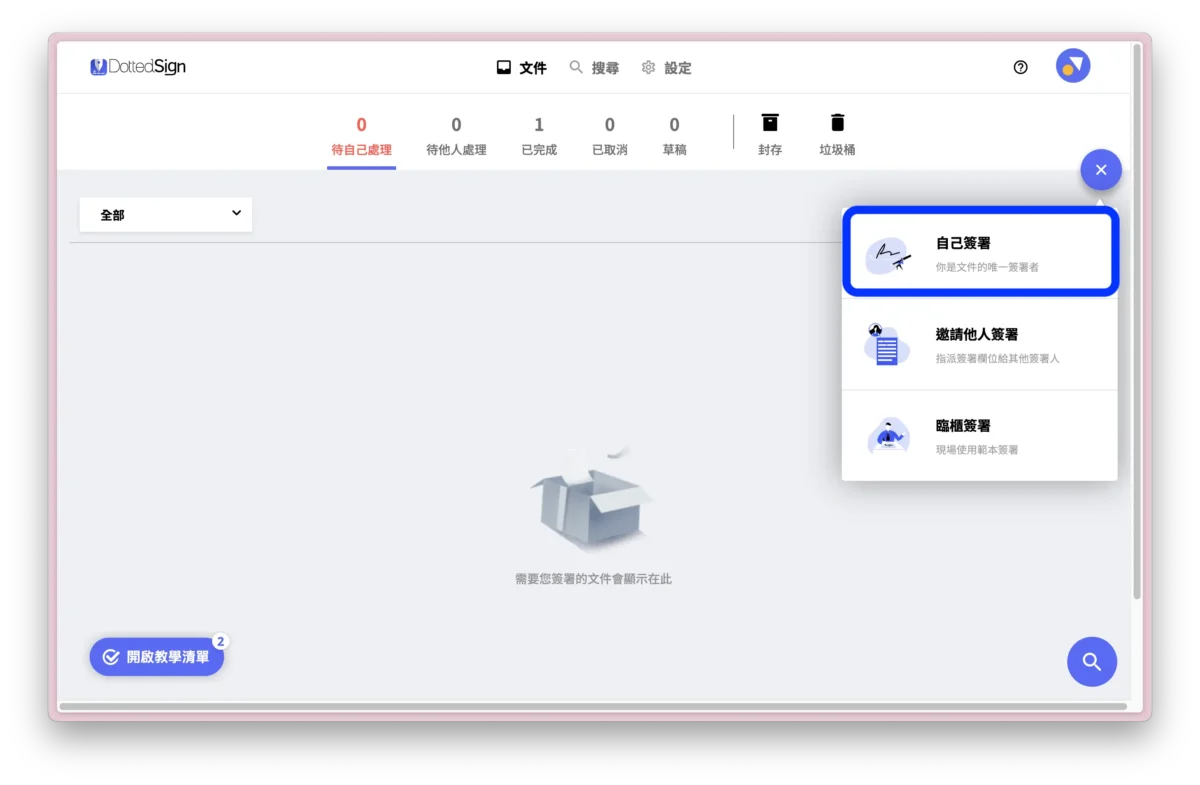
Task: Click the 自己簽署 signing option icon
Action: [x=888, y=255]
